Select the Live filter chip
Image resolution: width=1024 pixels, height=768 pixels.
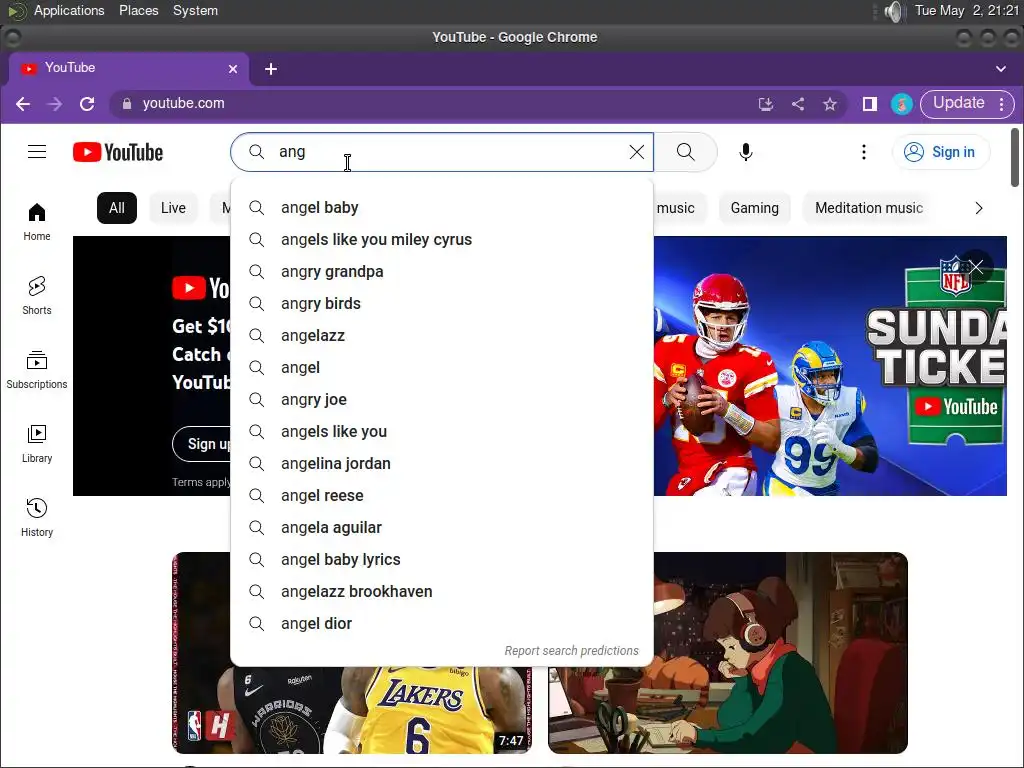click(173, 208)
